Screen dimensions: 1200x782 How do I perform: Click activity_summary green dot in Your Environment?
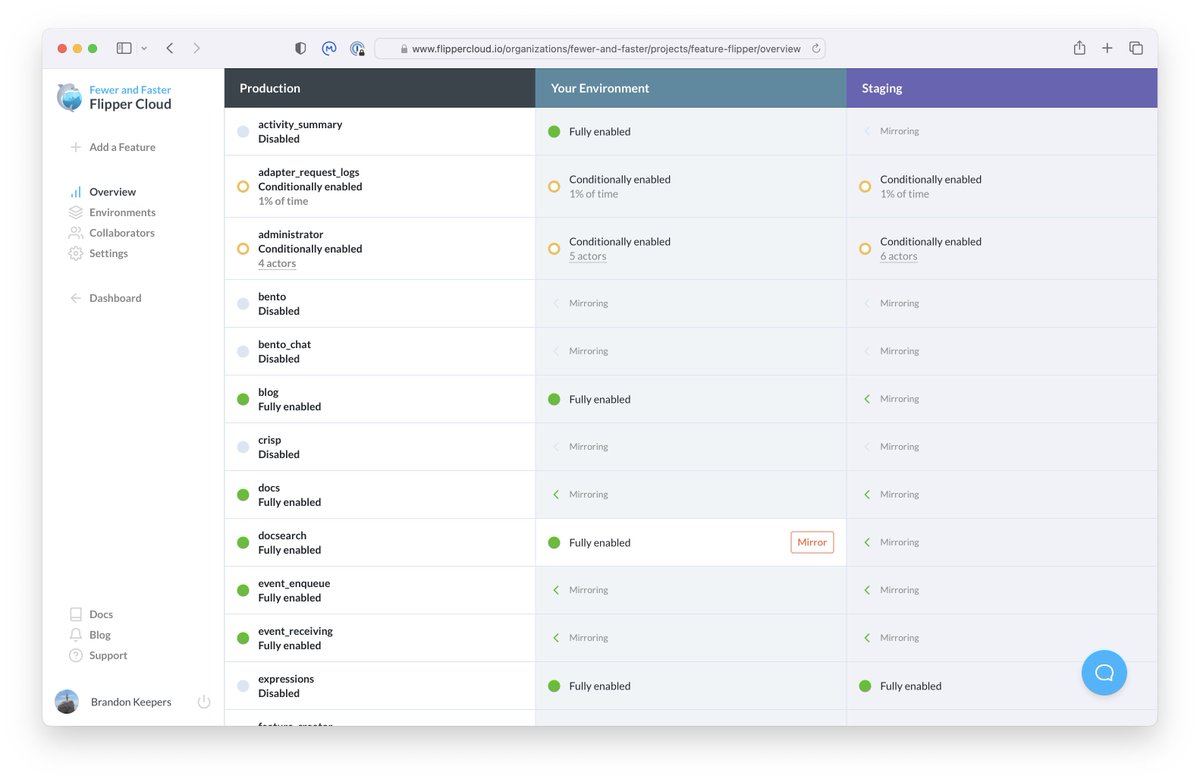tap(554, 131)
